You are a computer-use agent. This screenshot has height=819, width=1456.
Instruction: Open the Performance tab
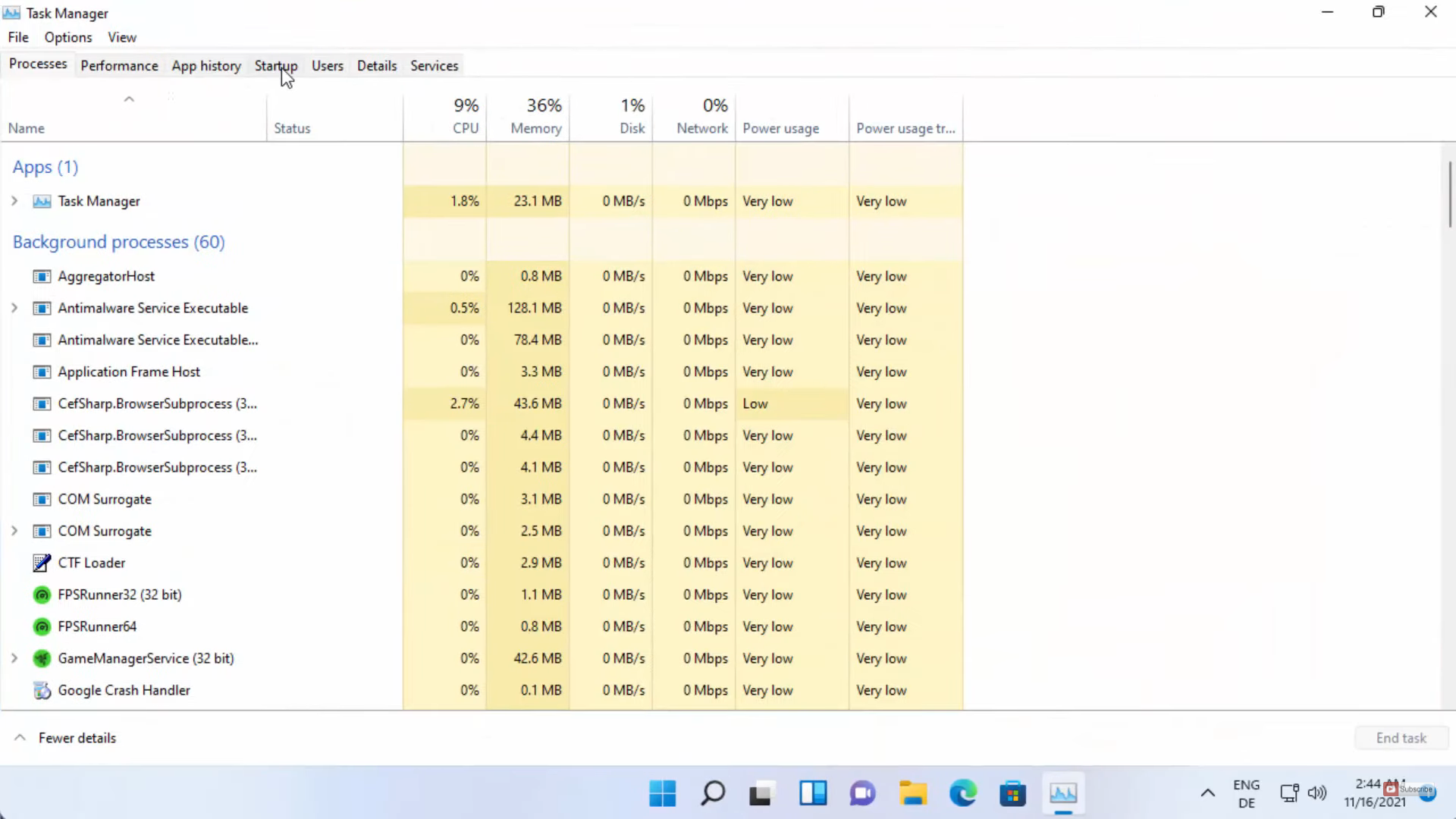(119, 66)
